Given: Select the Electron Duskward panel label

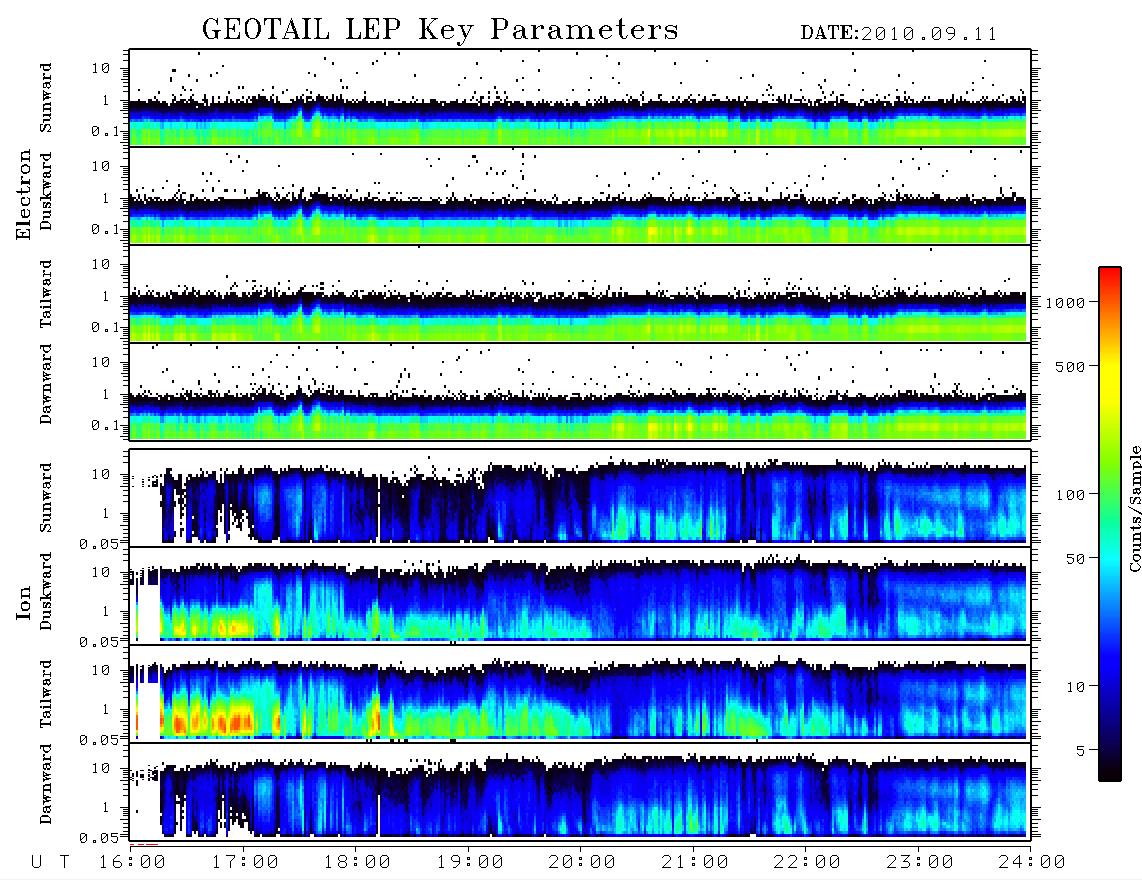Looking at the screenshot, I should (46, 191).
